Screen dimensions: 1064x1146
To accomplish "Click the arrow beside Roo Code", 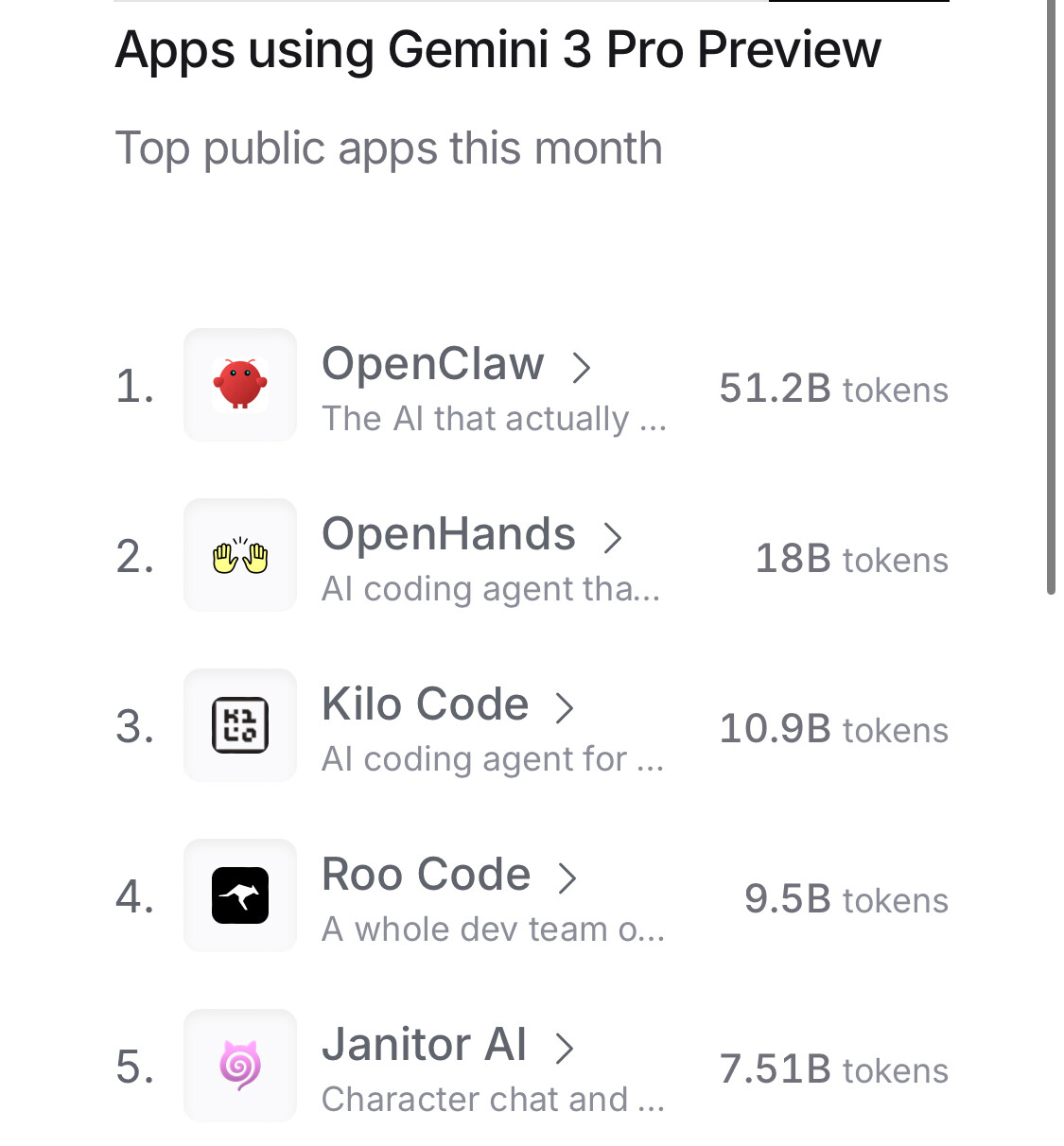I will 567,877.
